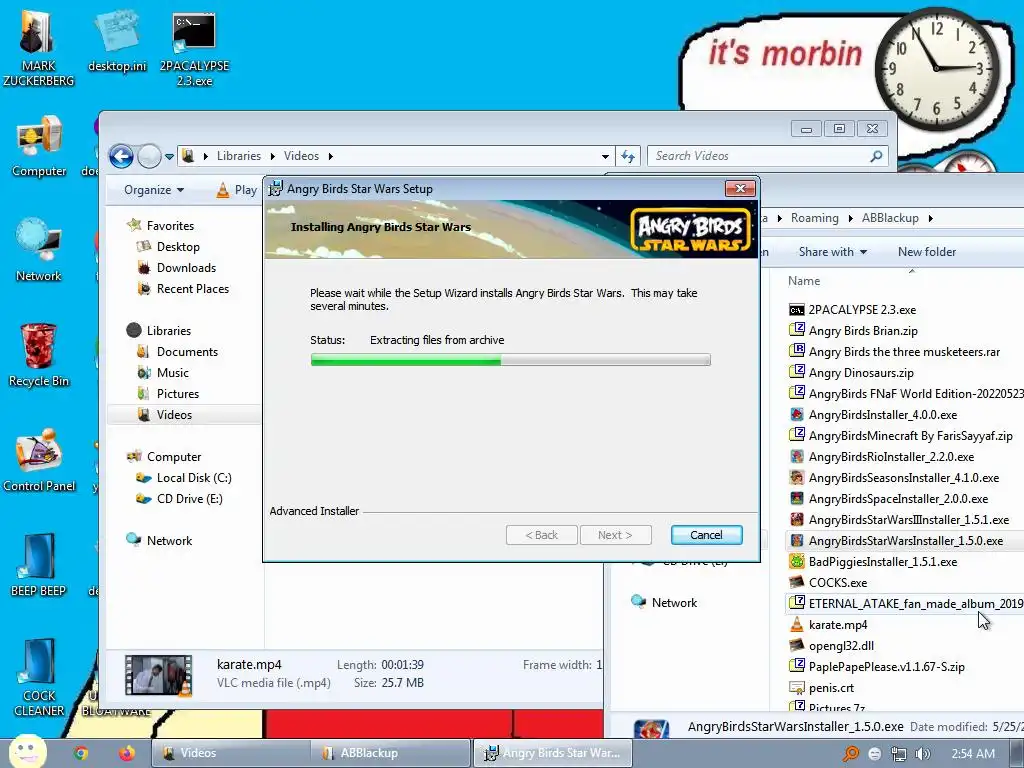Viewport: 1024px width, 768px height.
Task: Click the 2:54 AM taskbar clock
Action: (x=973, y=754)
